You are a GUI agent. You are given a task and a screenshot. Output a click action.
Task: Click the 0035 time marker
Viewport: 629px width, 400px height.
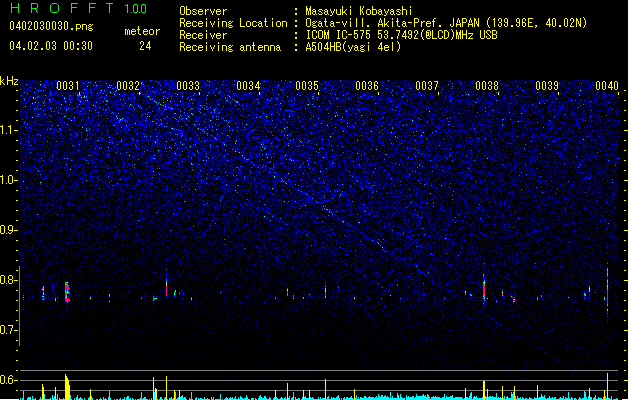pos(307,85)
